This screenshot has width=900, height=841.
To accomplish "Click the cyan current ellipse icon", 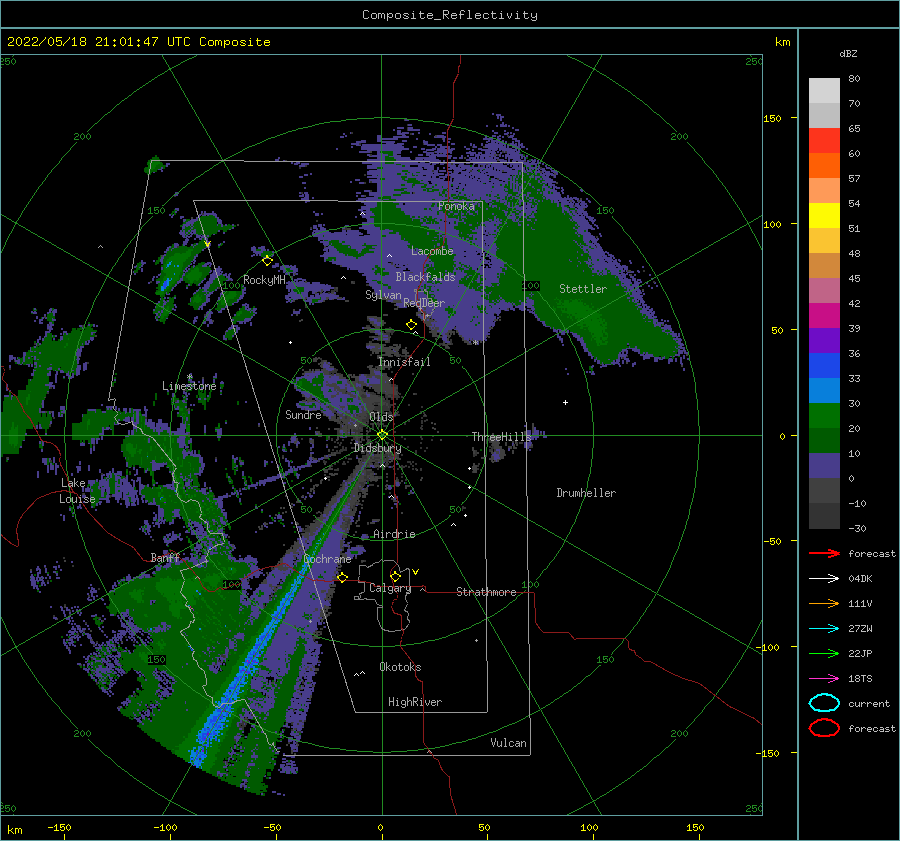I will coord(824,703).
